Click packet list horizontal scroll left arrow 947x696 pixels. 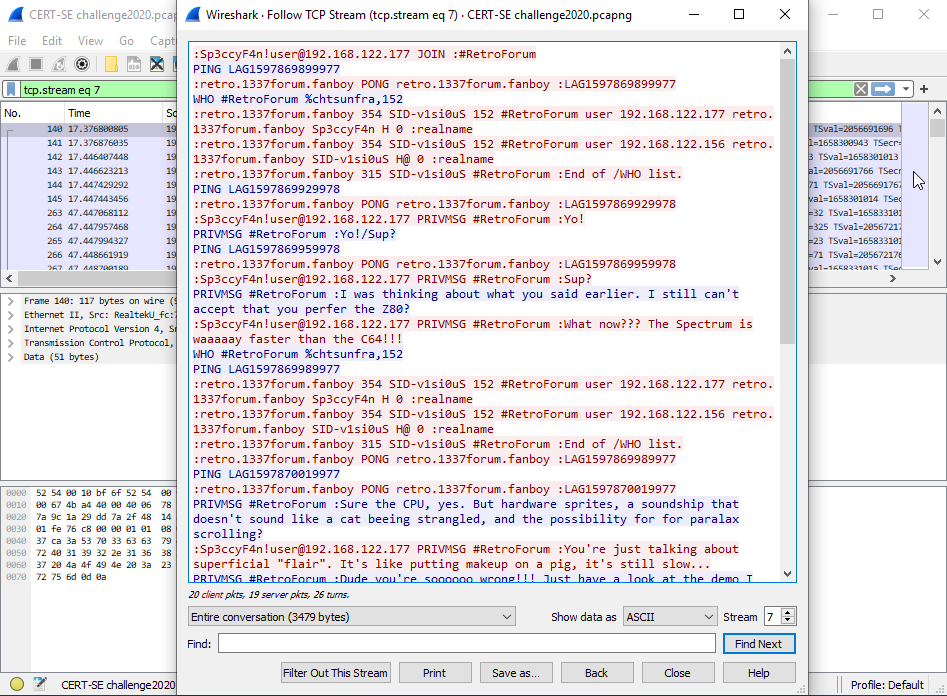10,278
